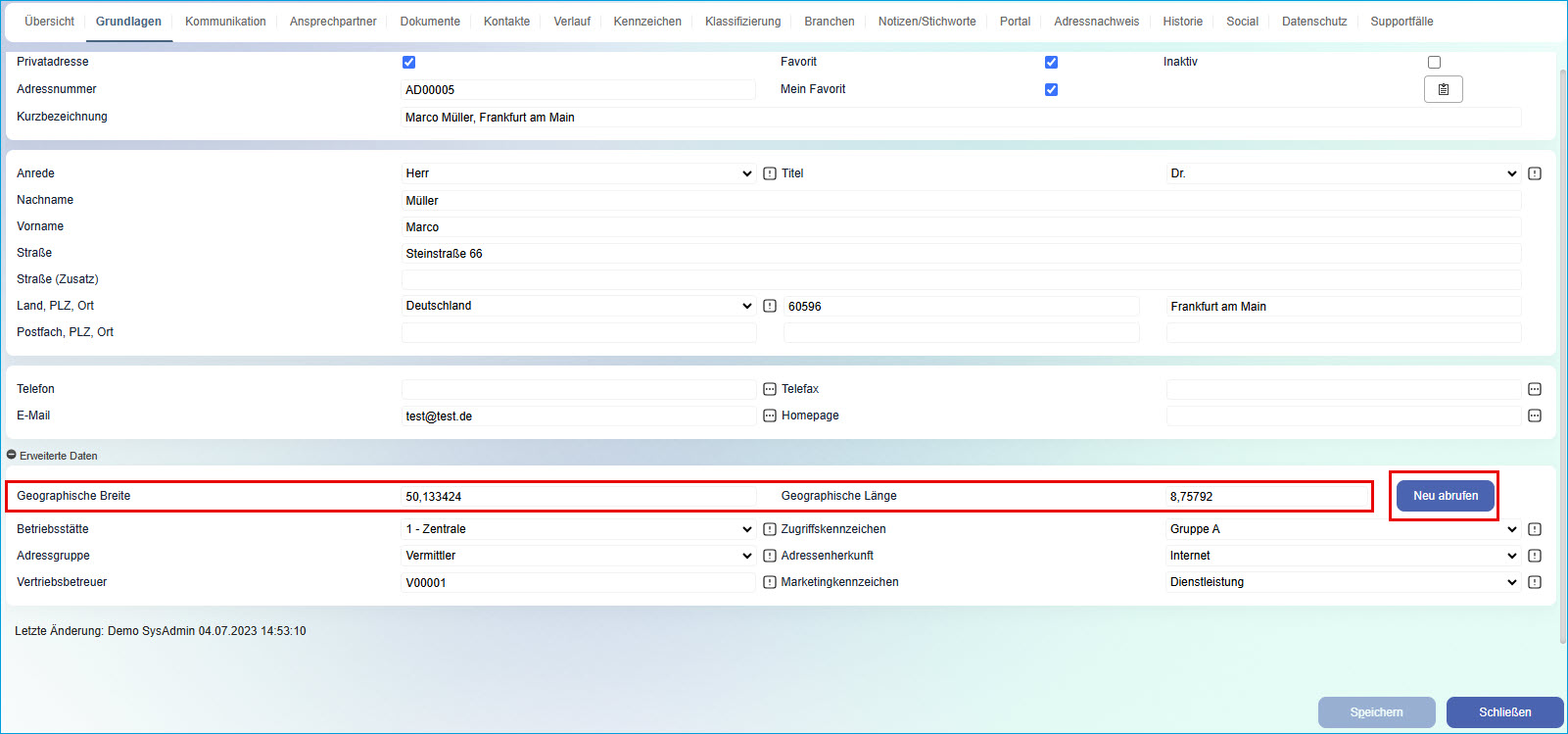1568x734 pixels.
Task: Click the Vertriebsbetreuer field V00001
Action: click(x=579, y=583)
